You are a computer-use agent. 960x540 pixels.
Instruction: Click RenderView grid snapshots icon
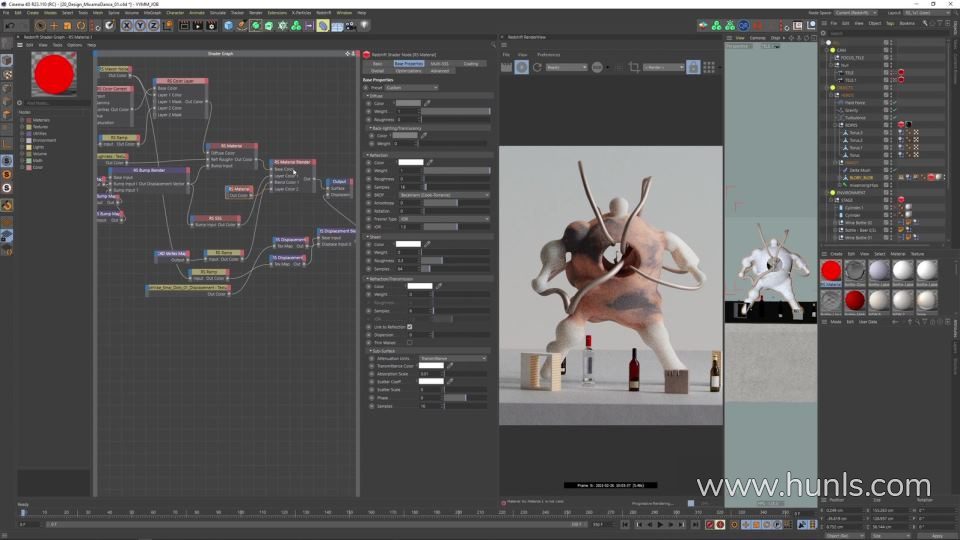[x=708, y=67]
